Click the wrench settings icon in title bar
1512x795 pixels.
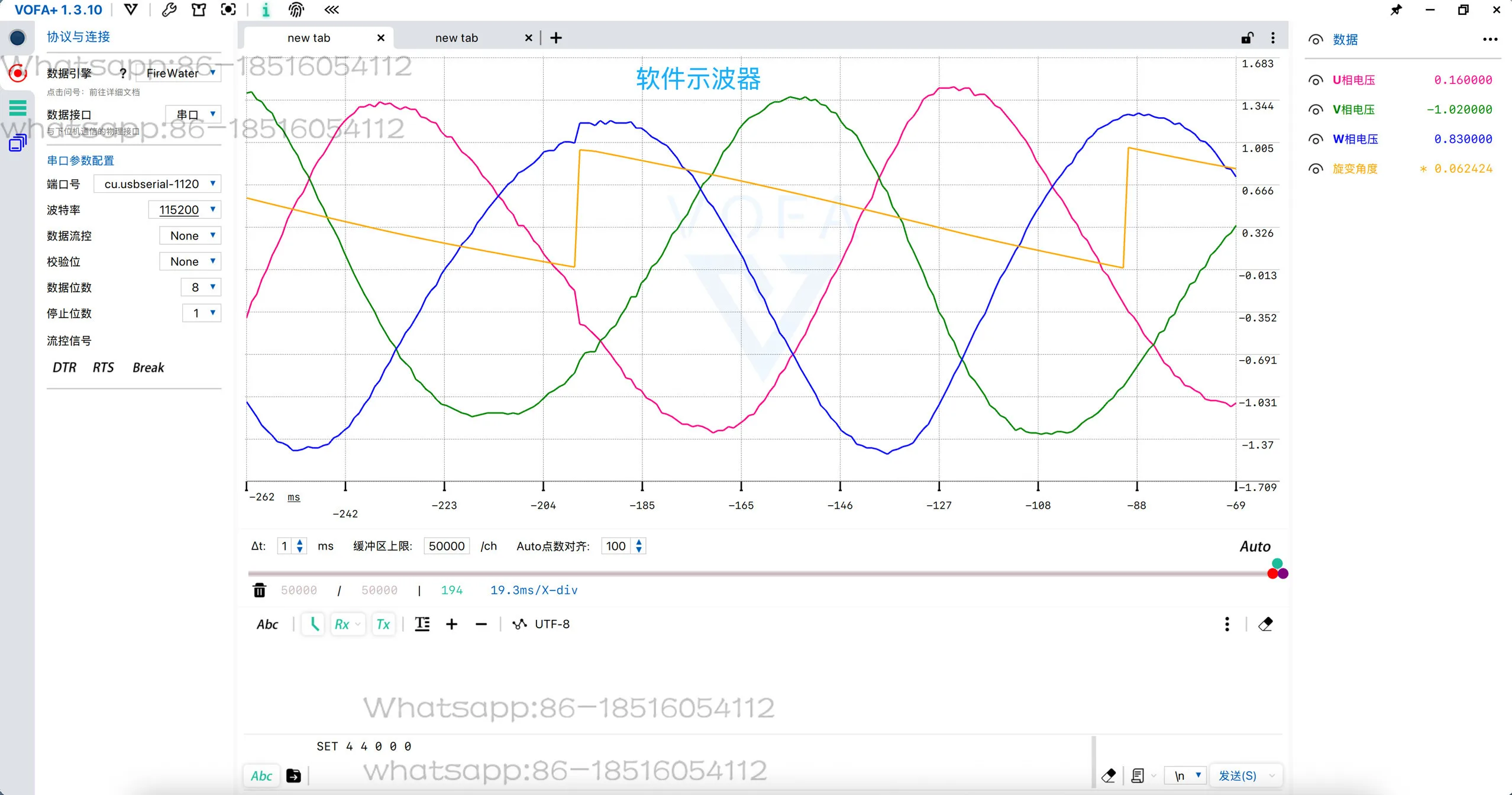coord(169,9)
